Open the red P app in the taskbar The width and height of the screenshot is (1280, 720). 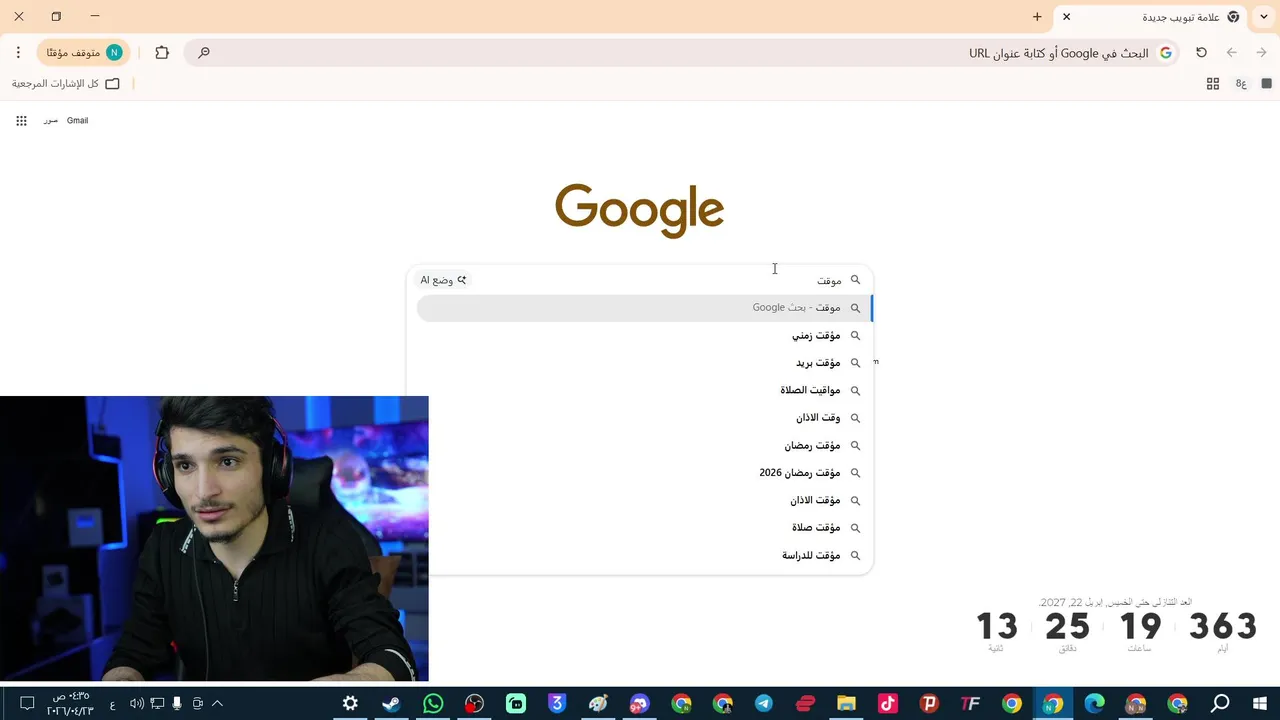click(x=929, y=704)
